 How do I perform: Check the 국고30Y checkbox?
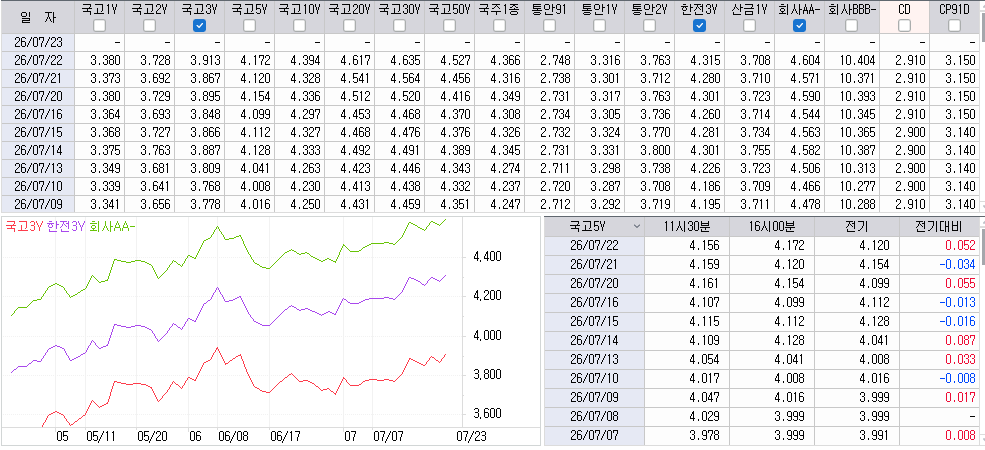[x=400, y=25]
